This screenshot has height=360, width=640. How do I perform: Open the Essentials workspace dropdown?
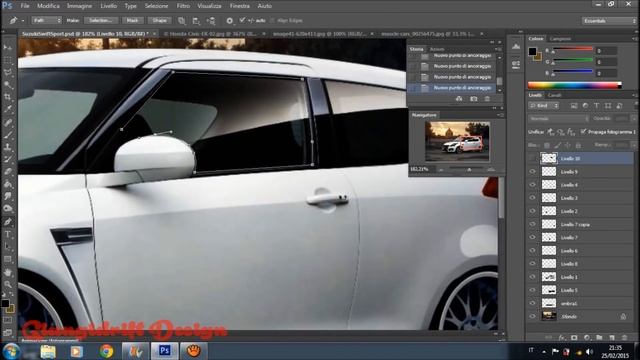[x=609, y=20]
